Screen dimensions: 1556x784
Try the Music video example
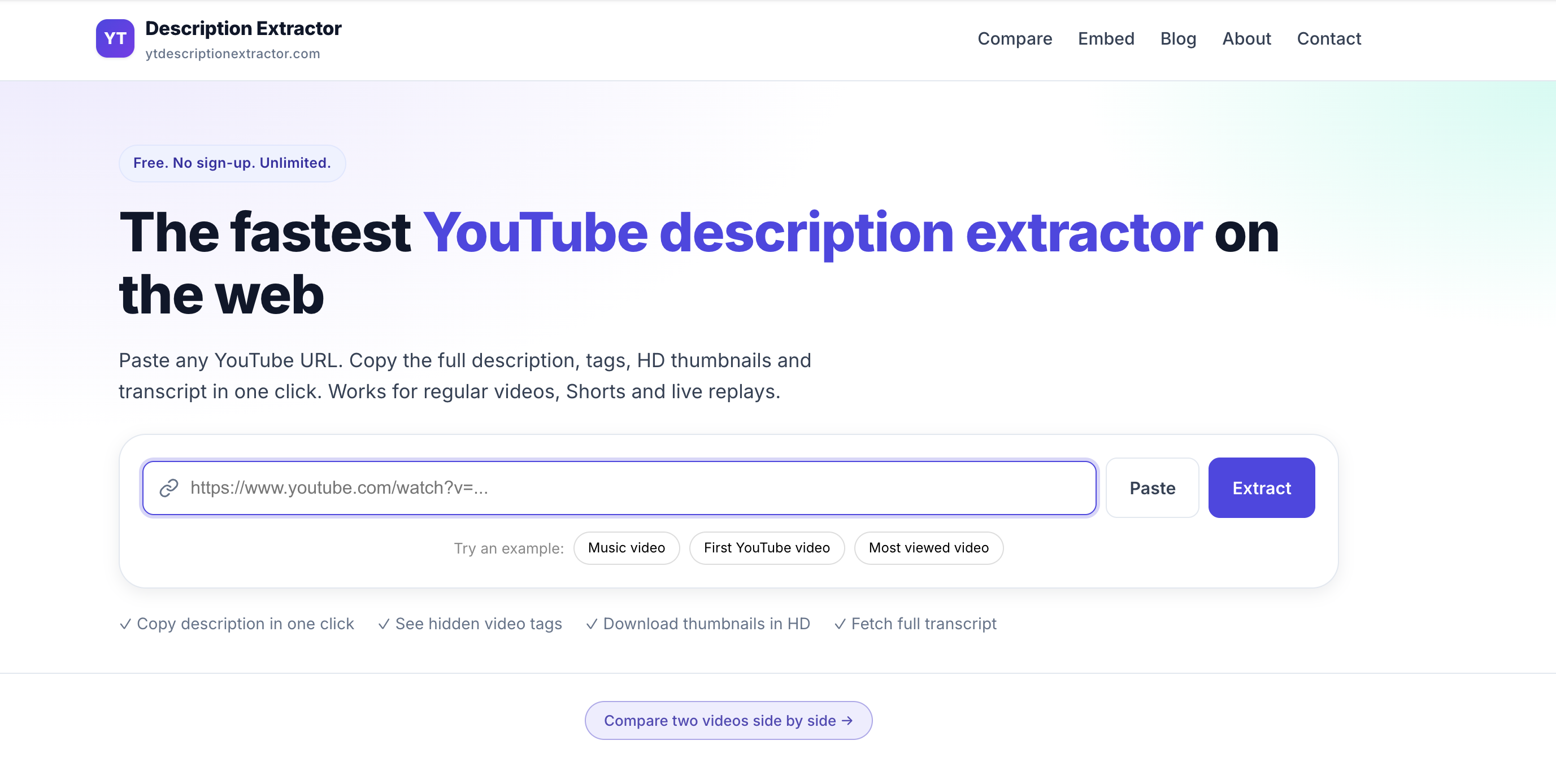(x=627, y=548)
